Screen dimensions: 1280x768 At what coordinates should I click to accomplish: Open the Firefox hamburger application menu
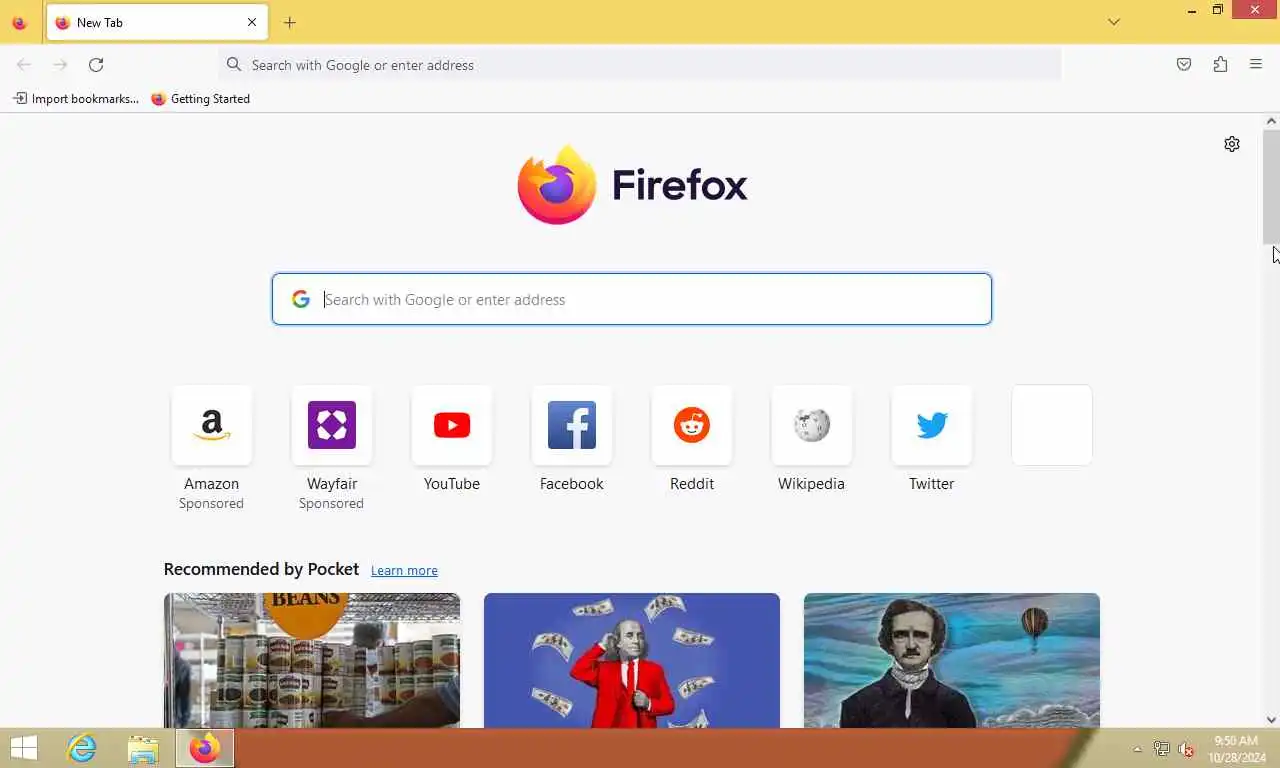[x=1256, y=65]
